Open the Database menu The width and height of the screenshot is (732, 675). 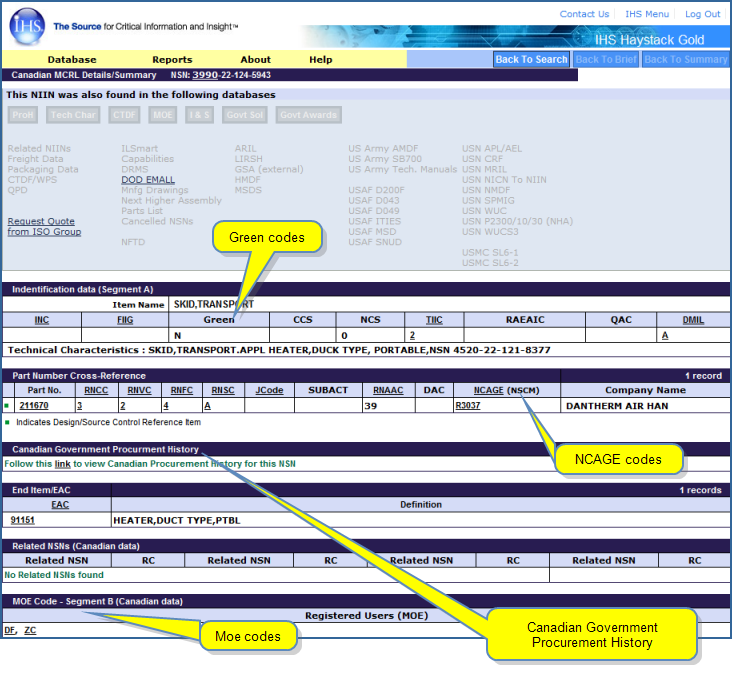72,60
